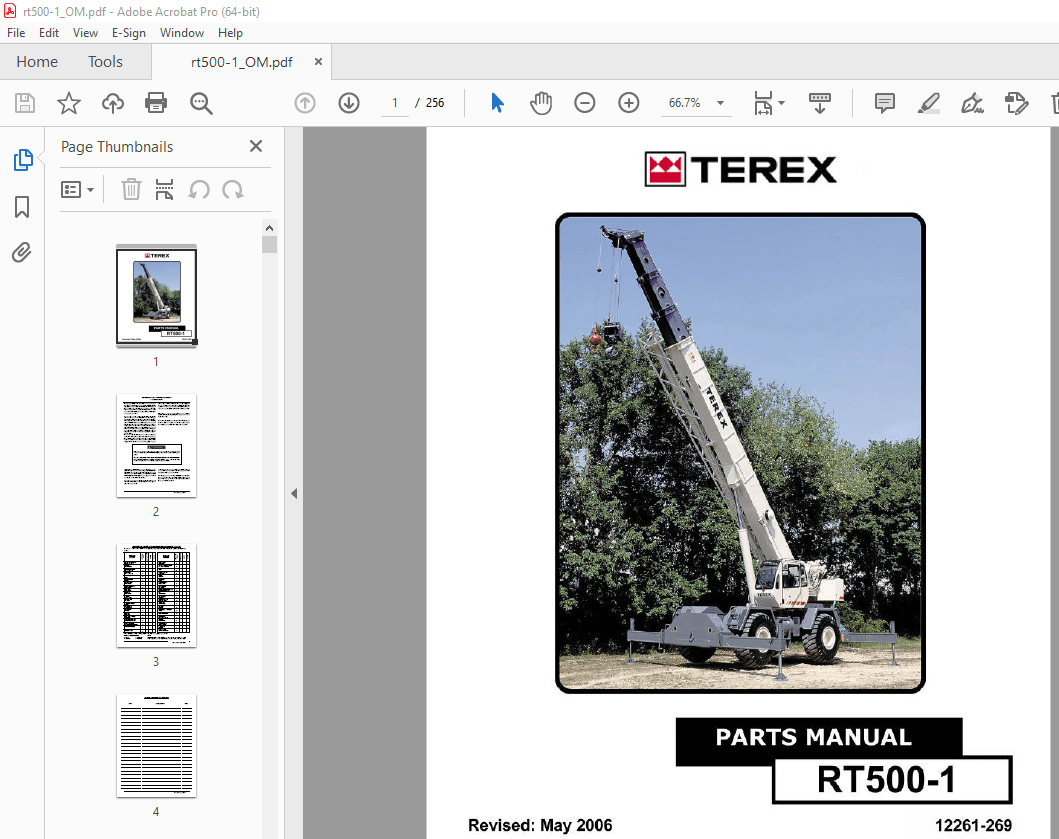Zoom out using the minus icon
1059x839 pixels.
[585, 103]
